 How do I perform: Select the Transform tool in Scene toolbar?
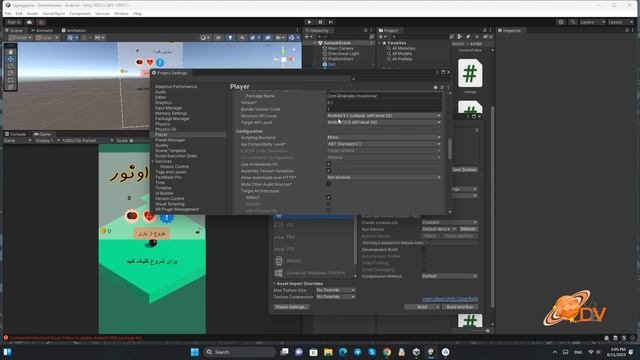click(x=11, y=87)
